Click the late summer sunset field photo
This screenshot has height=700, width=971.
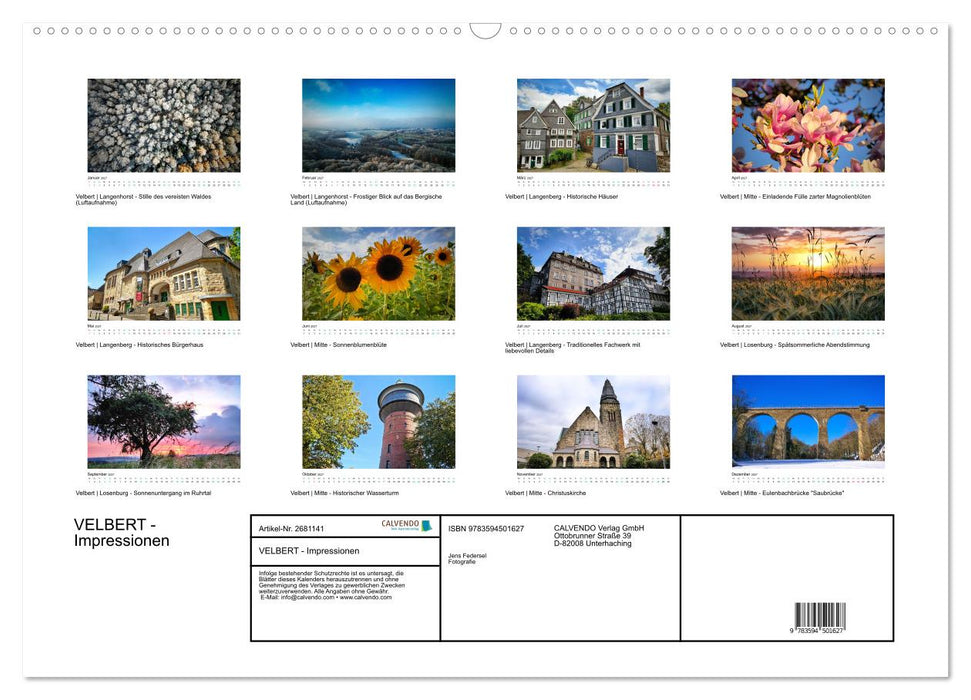(x=808, y=273)
